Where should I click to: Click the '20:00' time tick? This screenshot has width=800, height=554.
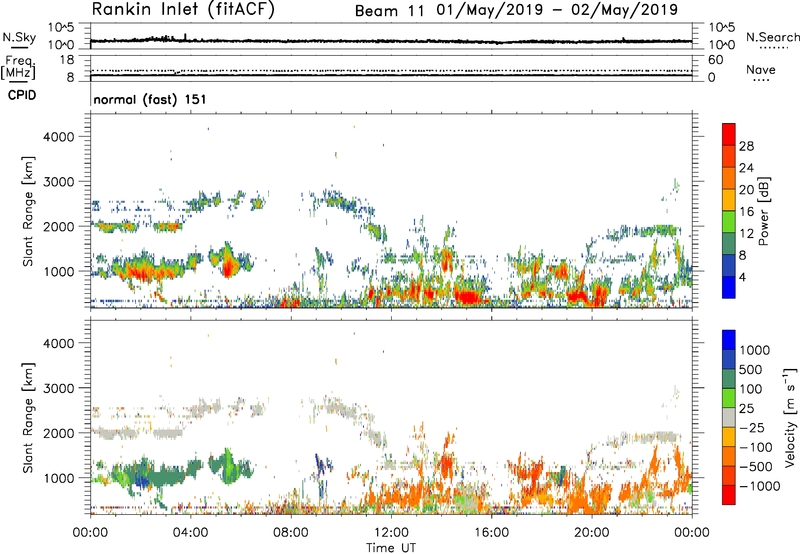pyautogui.click(x=592, y=533)
